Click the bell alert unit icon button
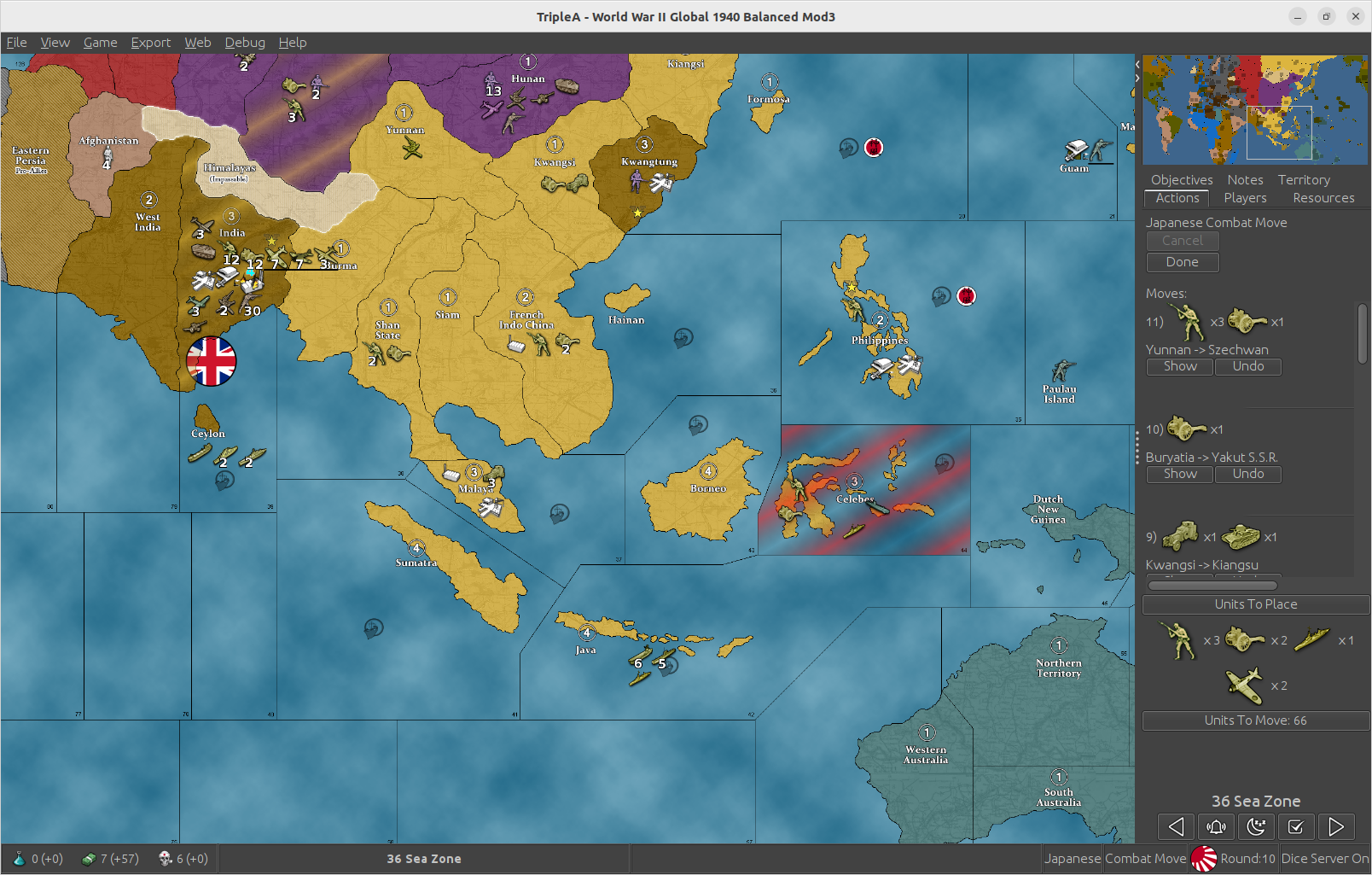The width and height of the screenshot is (1372, 875). click(x=1216, y=826)
